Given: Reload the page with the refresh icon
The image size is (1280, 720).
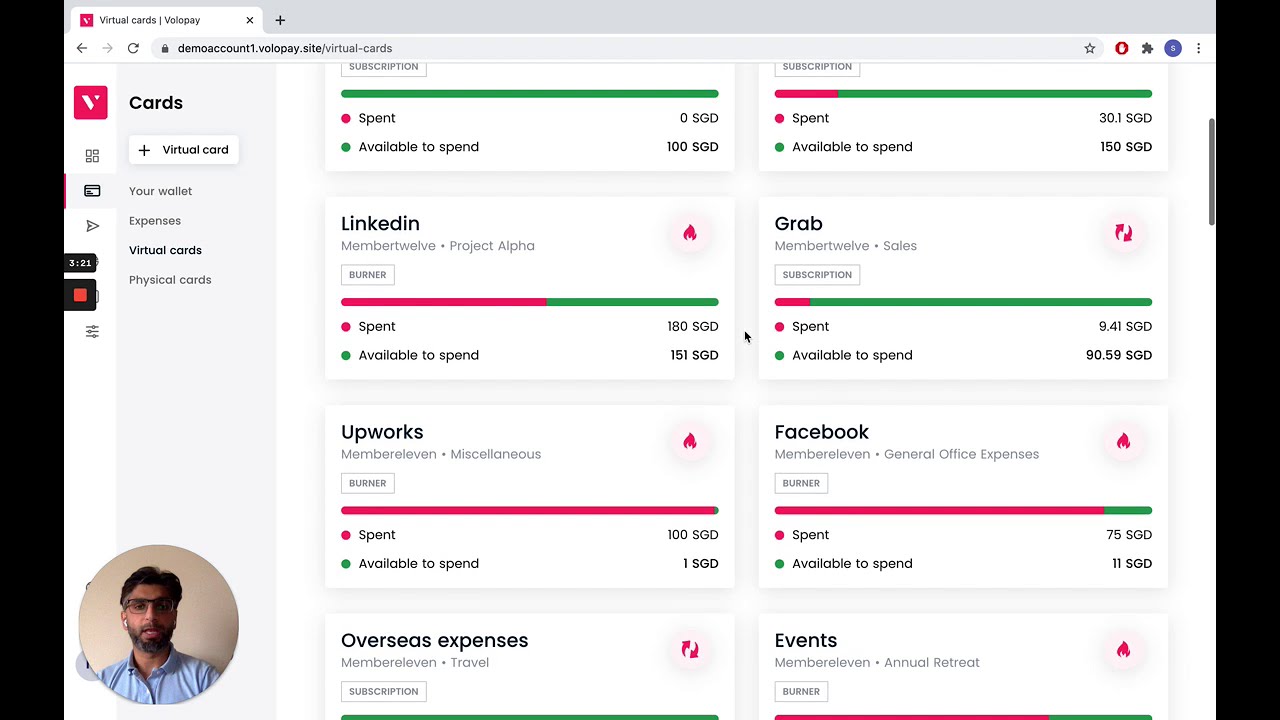Looking at the screenshot, I should (x=133, y=48).
